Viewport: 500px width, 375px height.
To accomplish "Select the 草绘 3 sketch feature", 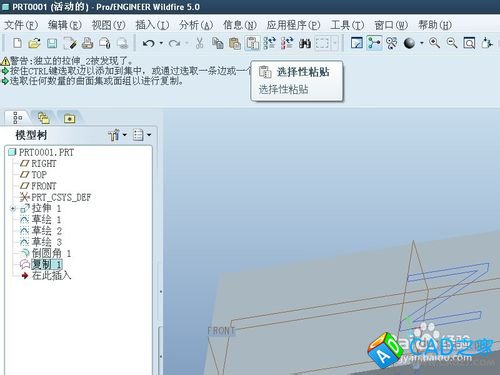I will [x=41, y=242].
